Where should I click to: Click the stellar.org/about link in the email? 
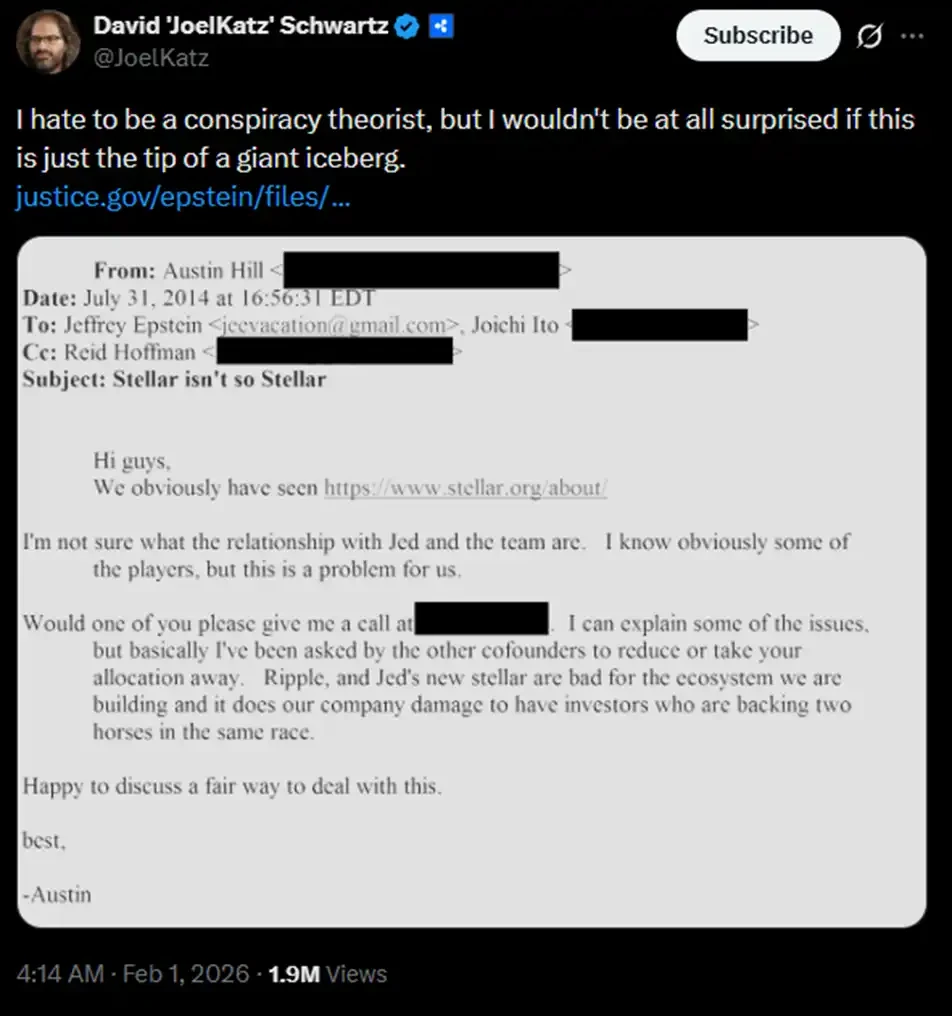pyautogui.click(x=465, y=488)
